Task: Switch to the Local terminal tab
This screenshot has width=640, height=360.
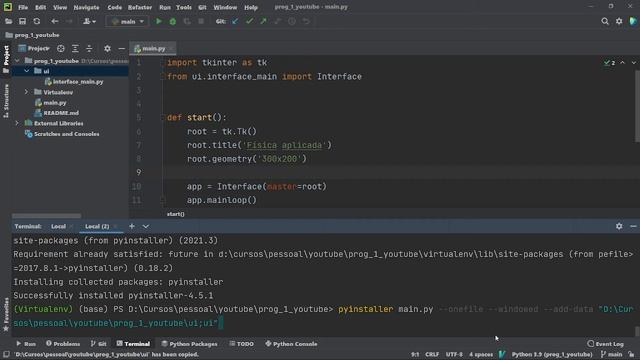Action: [x=58, y=227]
